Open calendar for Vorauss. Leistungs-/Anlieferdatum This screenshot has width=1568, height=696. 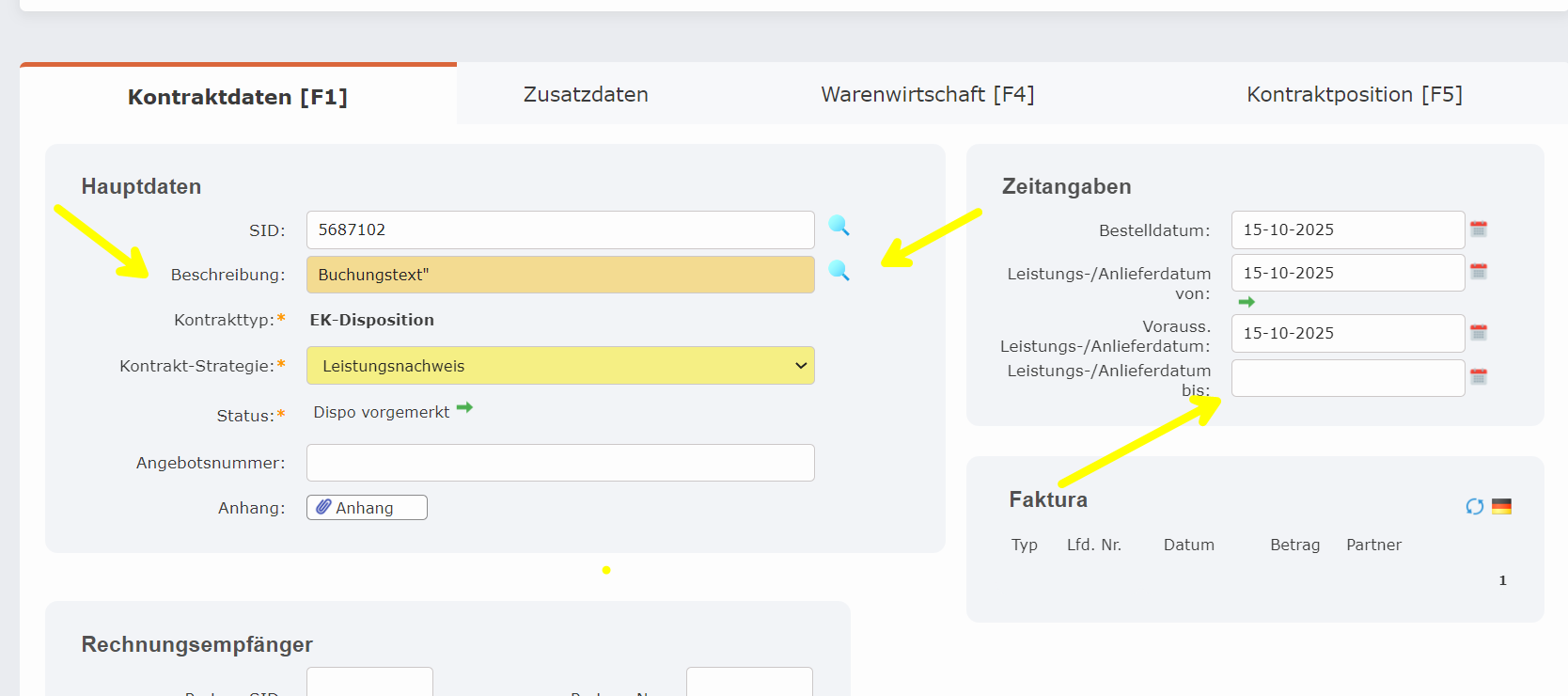pyautogui.click(x=1478, y=333)
